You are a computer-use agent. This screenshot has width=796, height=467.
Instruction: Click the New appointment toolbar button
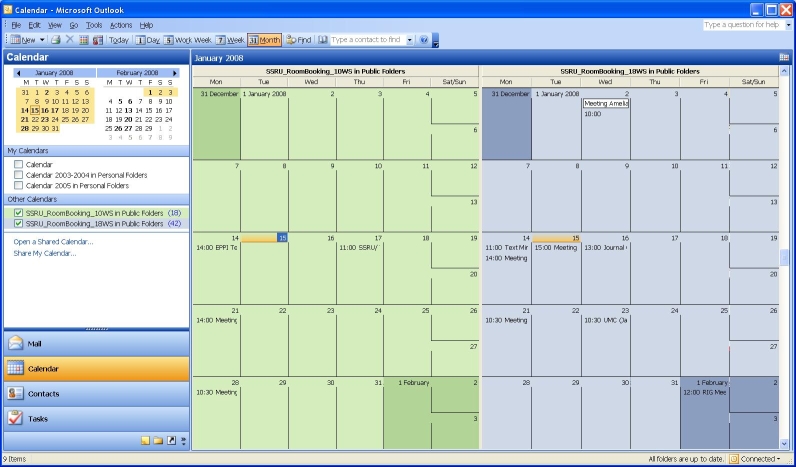coord(23,40)
